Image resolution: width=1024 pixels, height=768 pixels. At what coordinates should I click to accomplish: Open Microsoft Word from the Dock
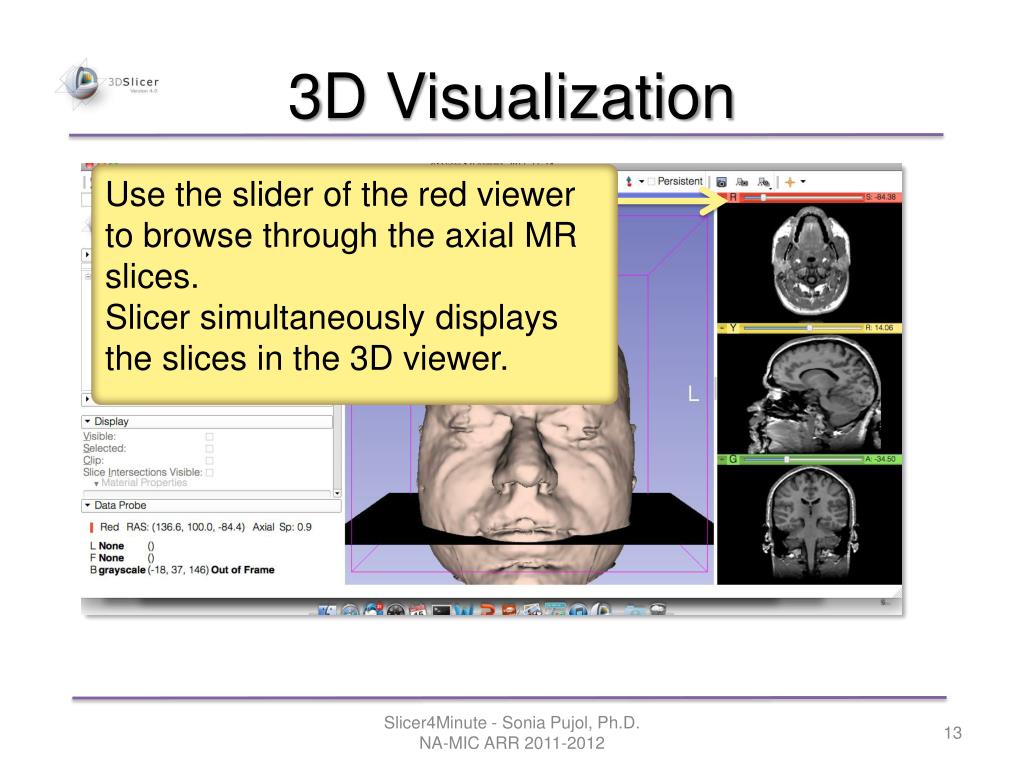click(464, 610)
